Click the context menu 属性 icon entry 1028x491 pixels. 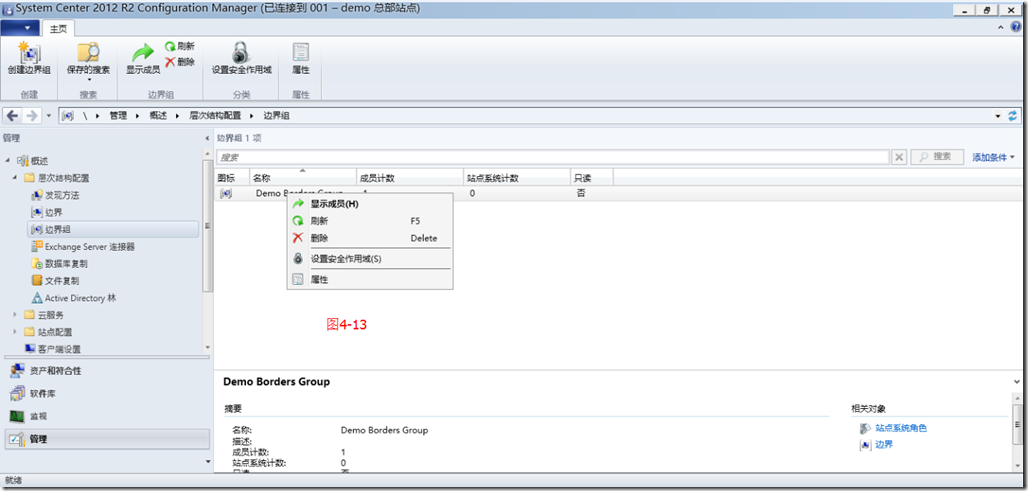click(298, 279)
